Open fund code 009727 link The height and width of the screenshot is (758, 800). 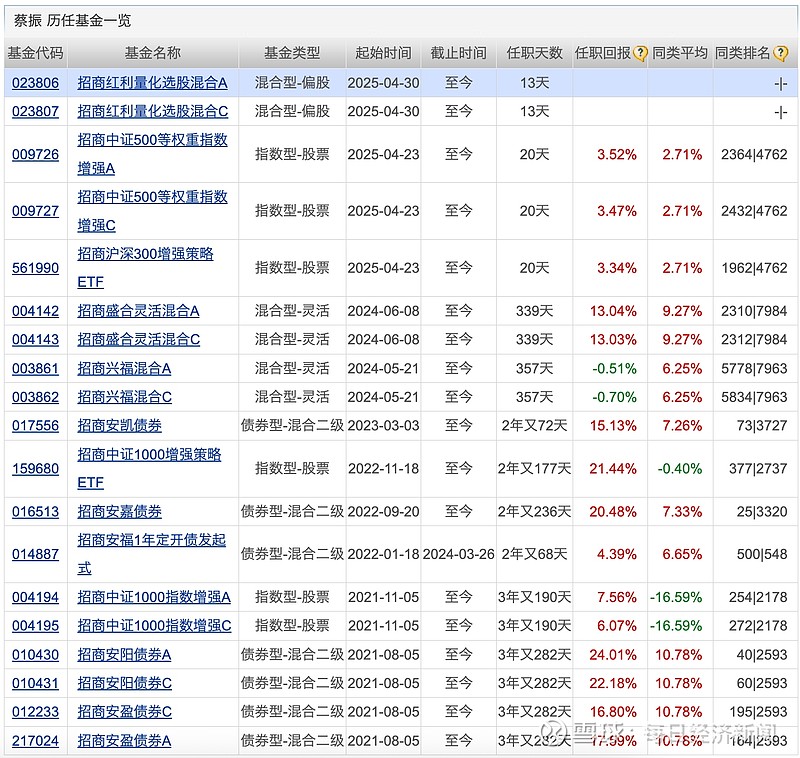[x=35, y=211]
